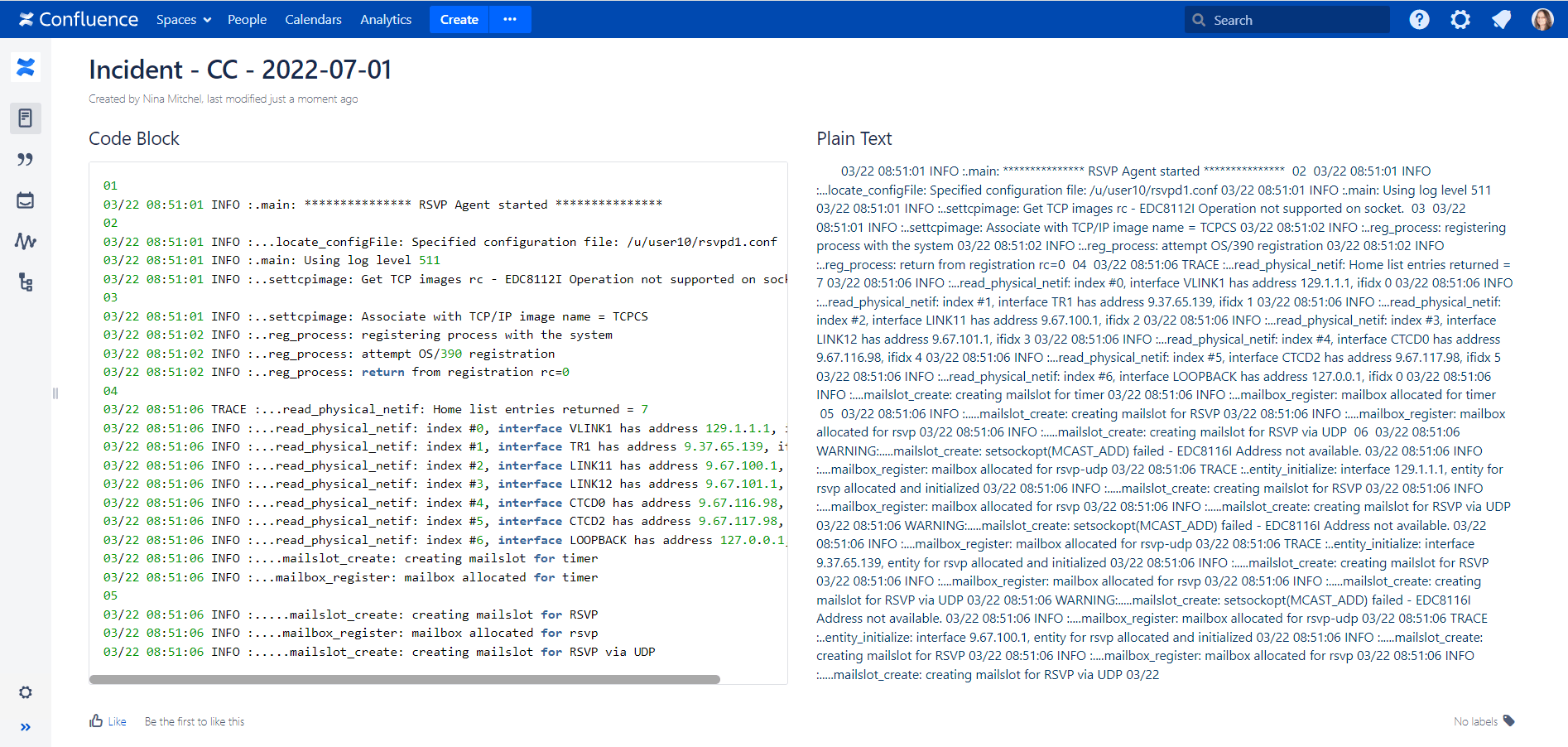
Task: Open the Space hierarchy icon
Action: [x=26, y=282]
